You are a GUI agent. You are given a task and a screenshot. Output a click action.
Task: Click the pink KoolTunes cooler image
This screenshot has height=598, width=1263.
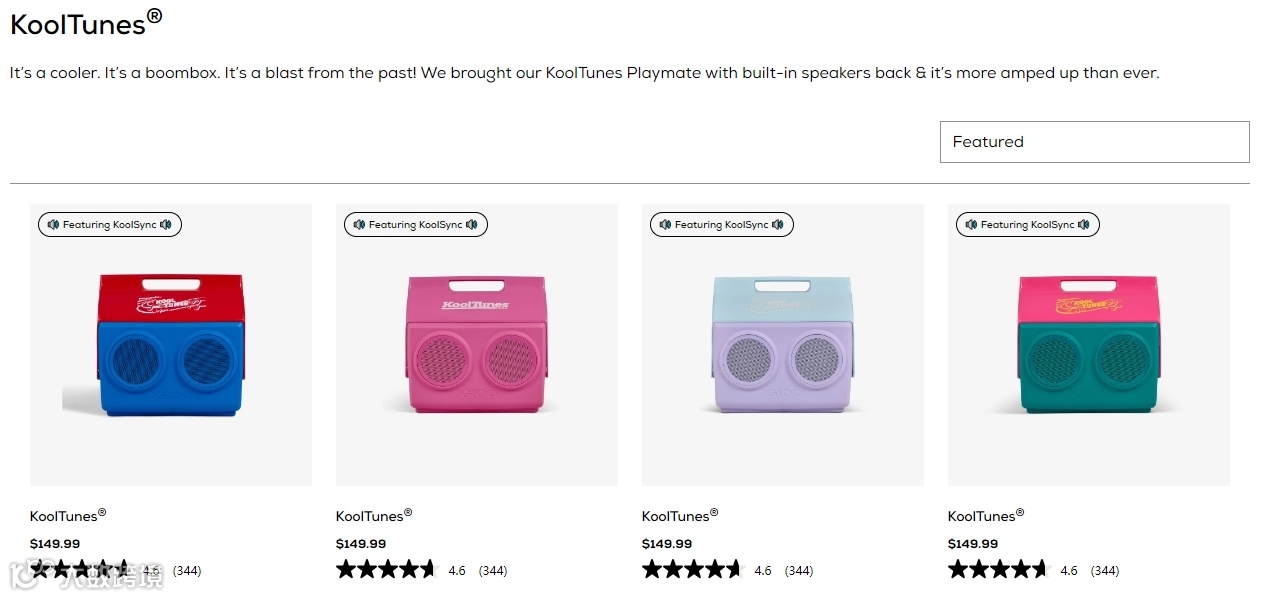click(x=476, y=345)
